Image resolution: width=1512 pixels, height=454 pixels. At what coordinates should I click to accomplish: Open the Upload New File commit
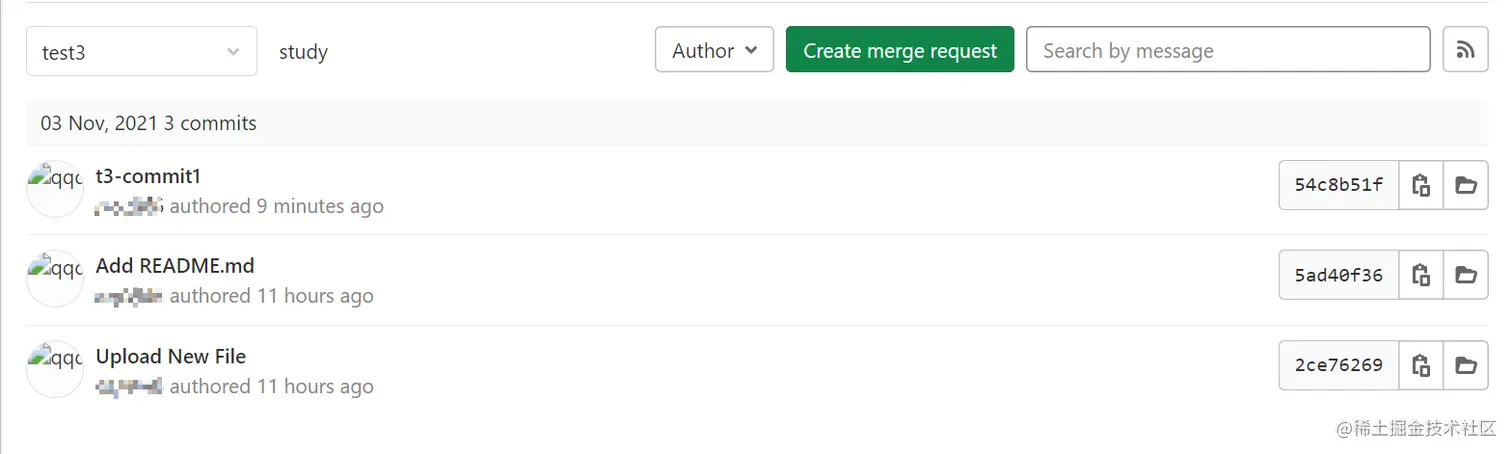tap(171, 356)
